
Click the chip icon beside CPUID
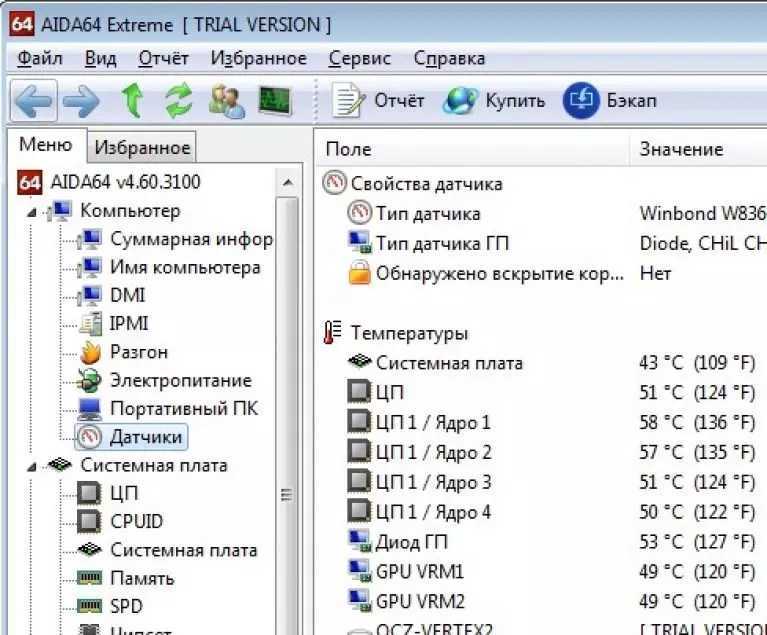click(x=90, y=522)
